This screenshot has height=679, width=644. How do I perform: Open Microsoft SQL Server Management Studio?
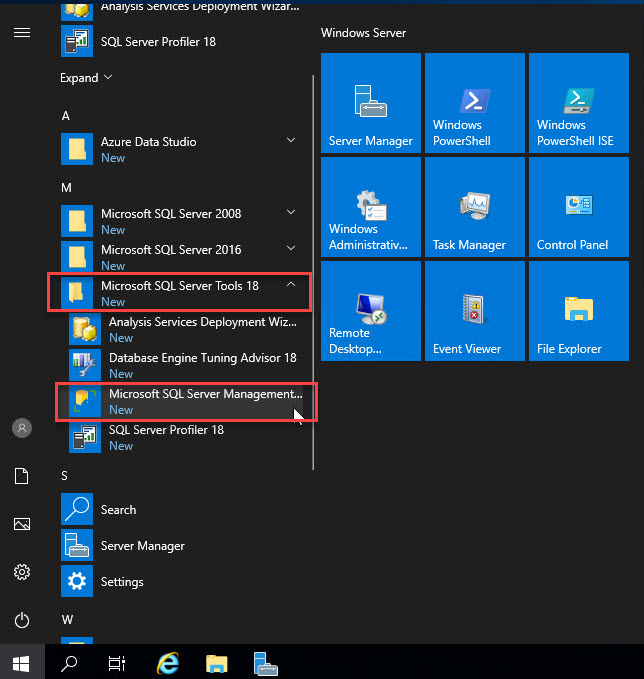185,401
